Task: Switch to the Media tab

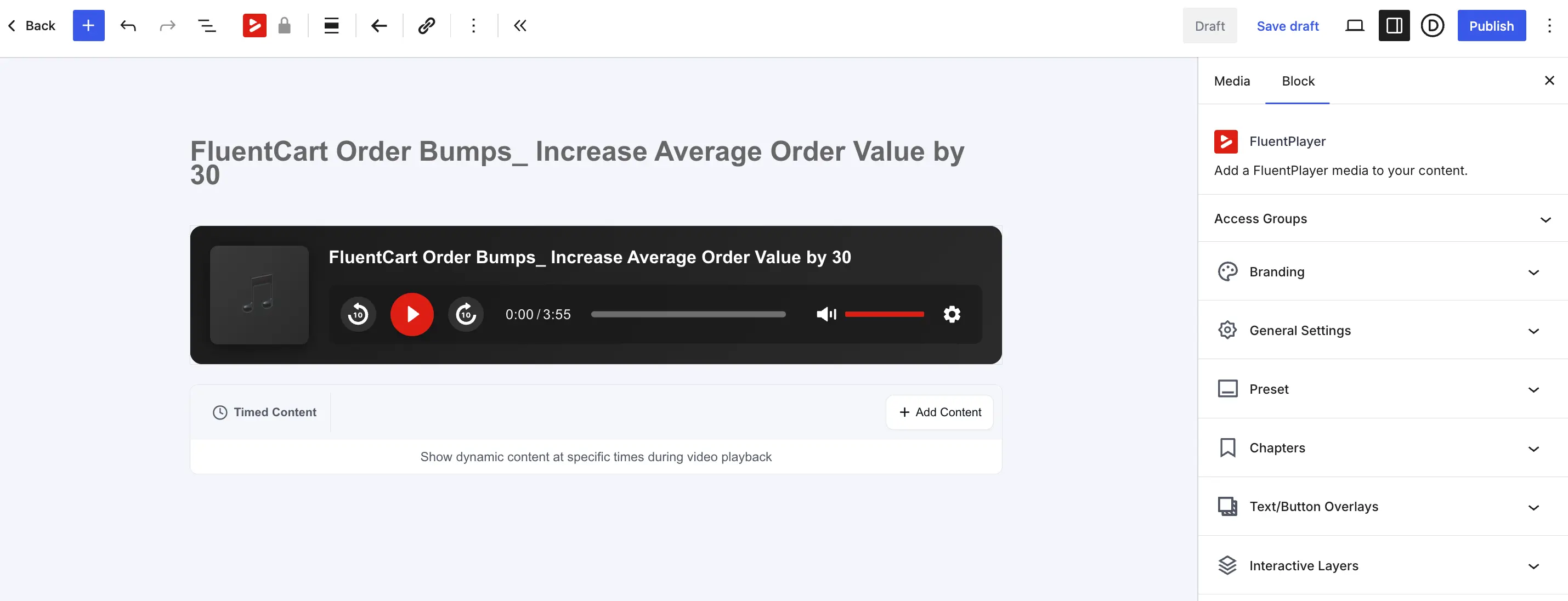Action: click(x=1231, y=81)
